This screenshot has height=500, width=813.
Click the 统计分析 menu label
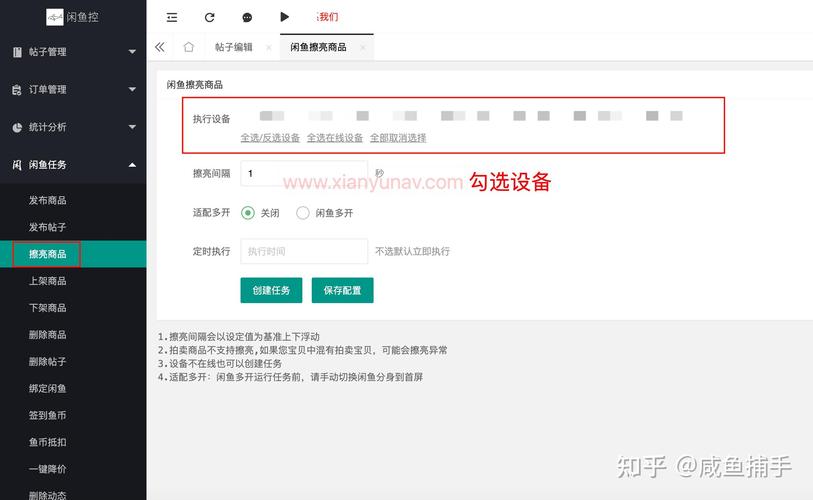[47, 127]
